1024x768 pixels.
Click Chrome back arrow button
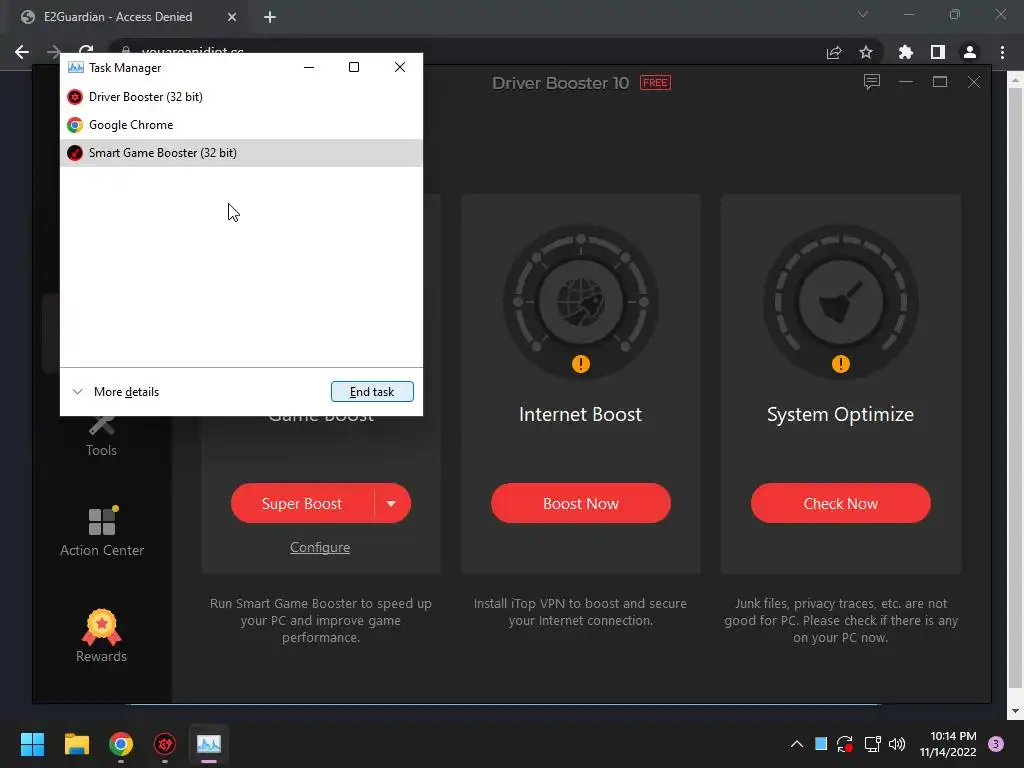coord(22,52)
